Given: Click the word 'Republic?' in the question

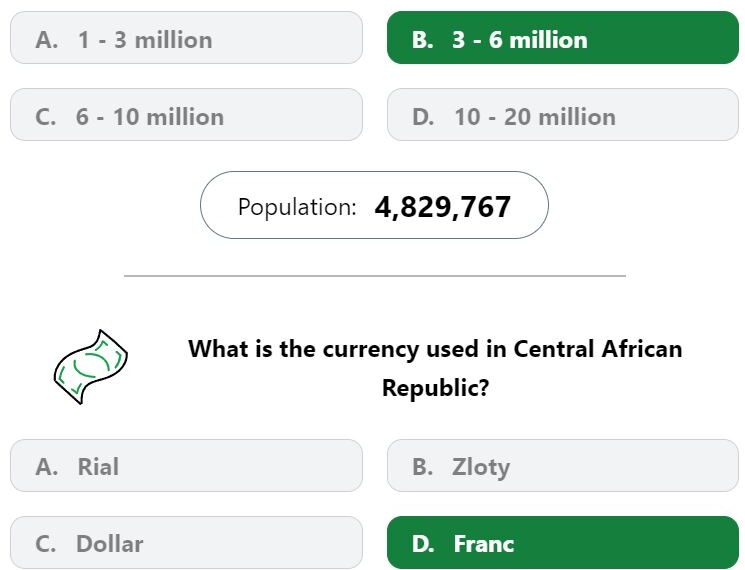Looking at the screenshot, I should [436, 388].
